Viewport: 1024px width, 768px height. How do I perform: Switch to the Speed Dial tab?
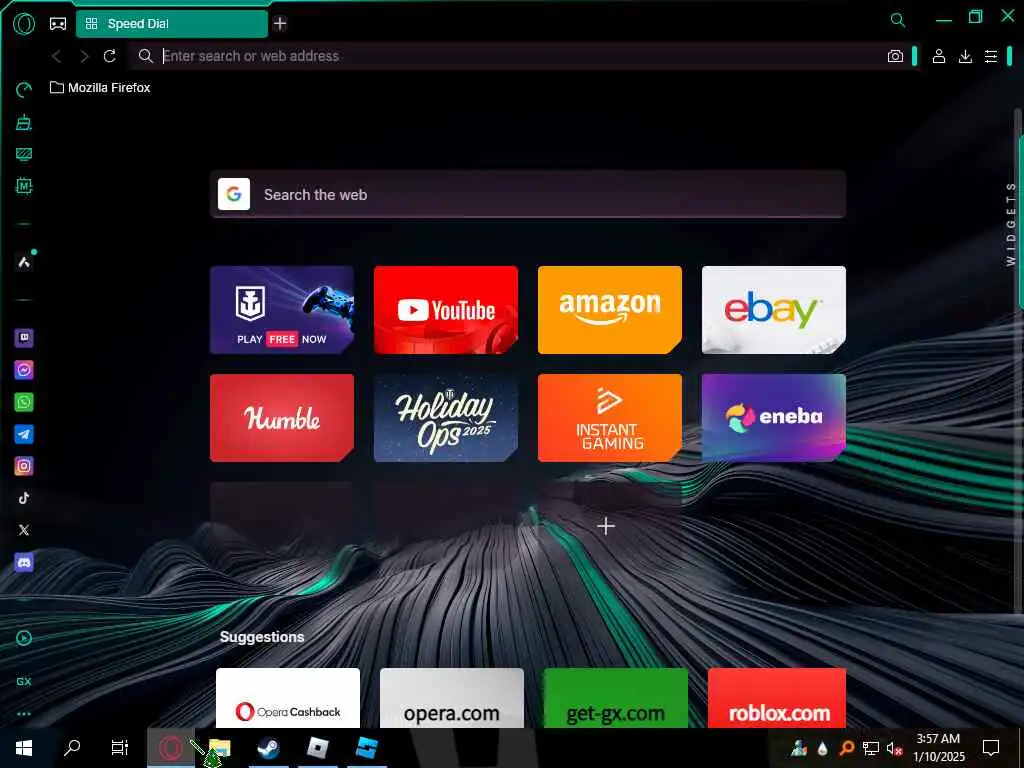[x=172, y=24]
